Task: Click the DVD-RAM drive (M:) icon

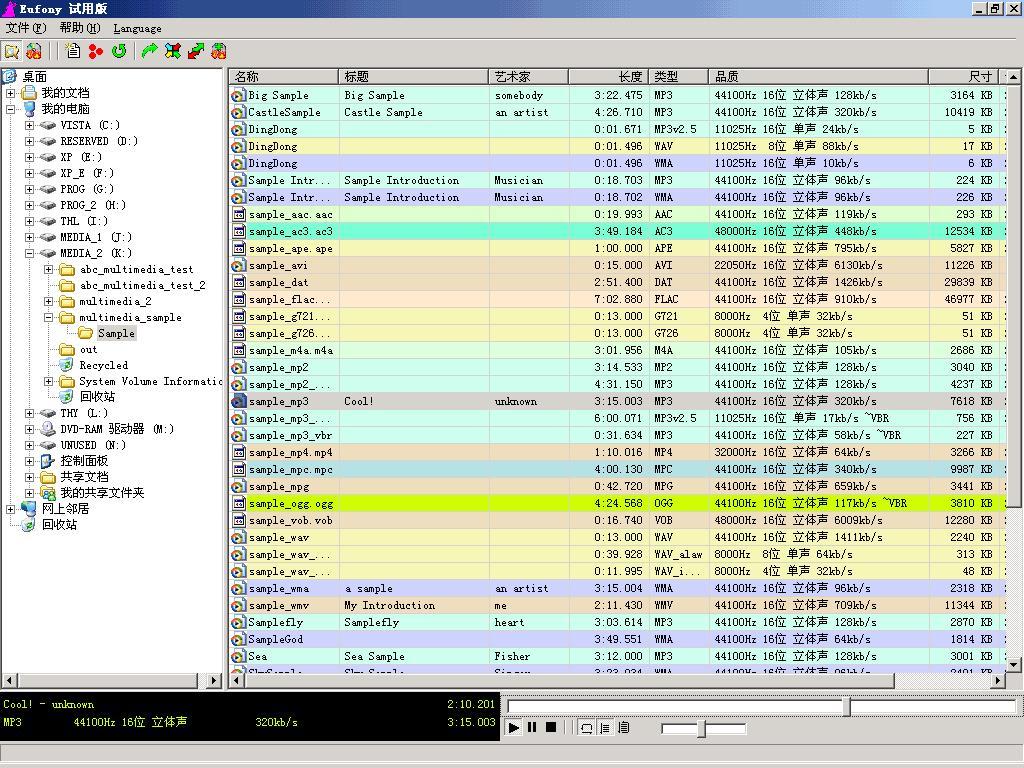Action: [48, 429]
